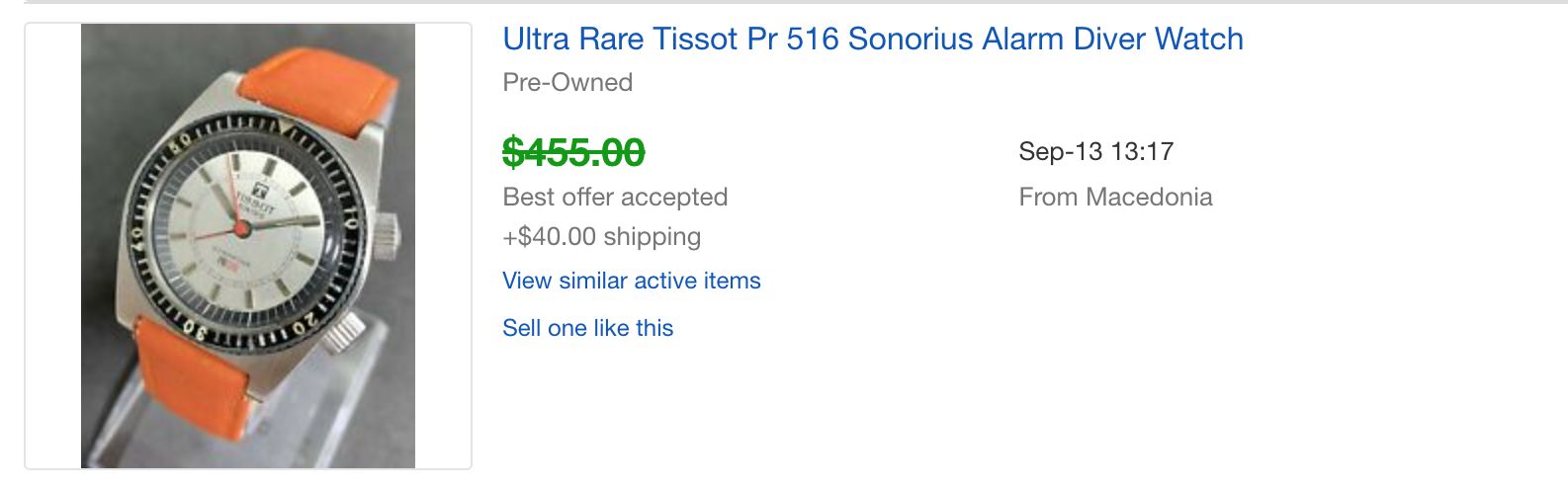This screenshot has width=1568, height=490.
Task: Click the From Macedonia location text
Action: [1115, 197]
